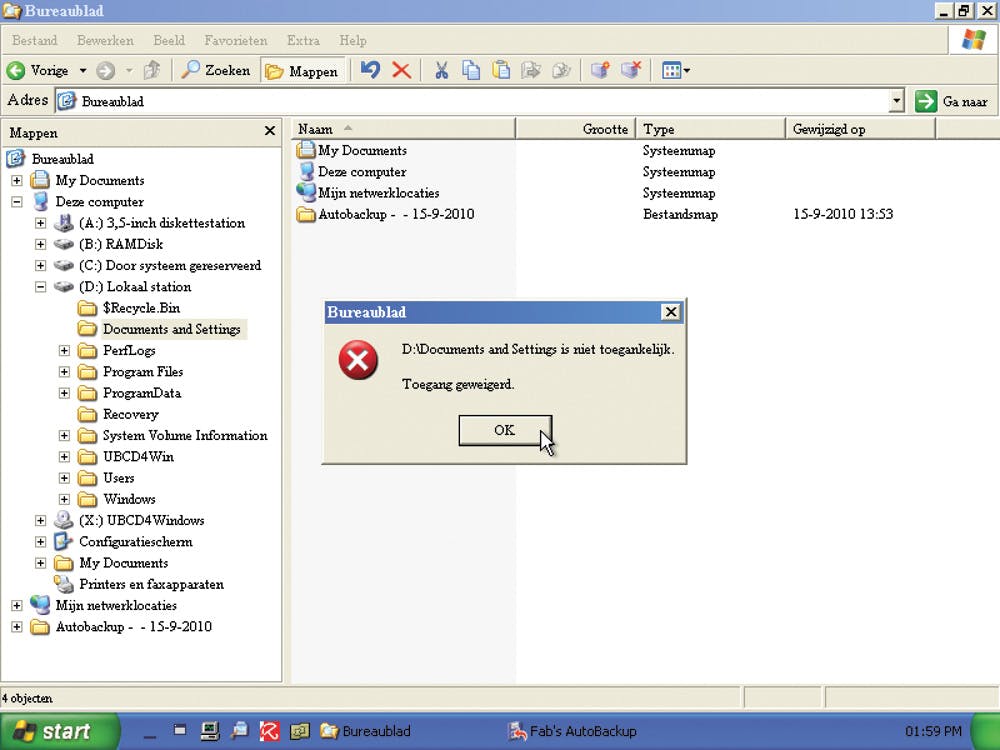The image size is (1000, 750).
Task: Click into the Adres address field
Action: pos(472,101)
